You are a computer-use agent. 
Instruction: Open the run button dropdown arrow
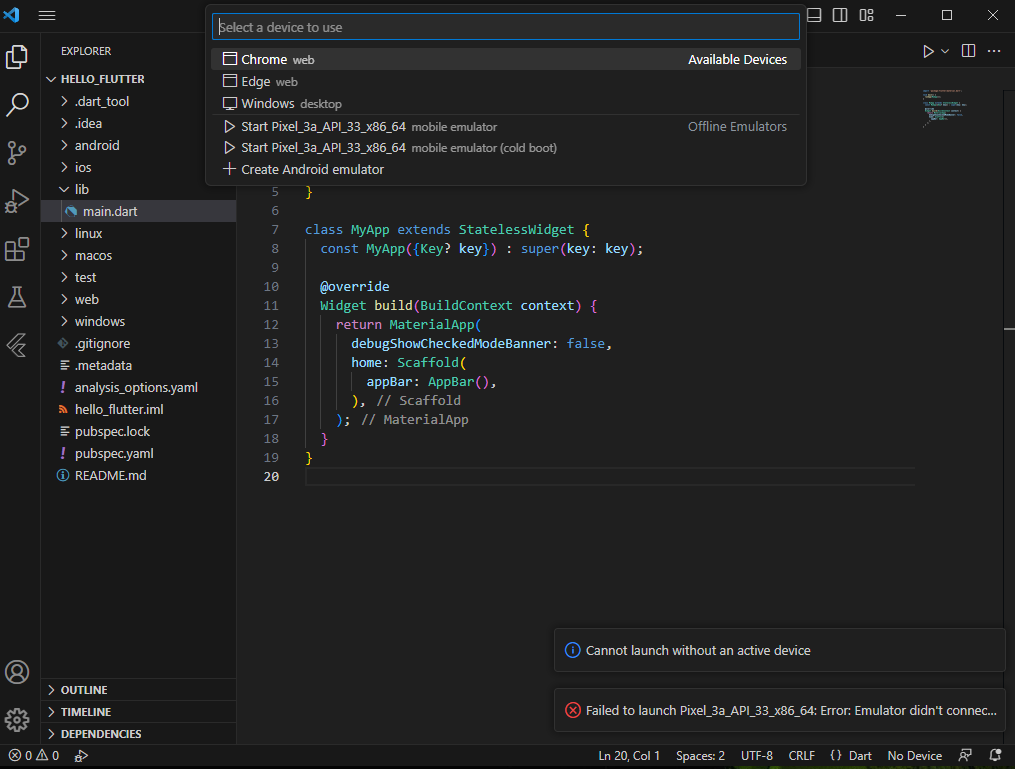(945, 51)
